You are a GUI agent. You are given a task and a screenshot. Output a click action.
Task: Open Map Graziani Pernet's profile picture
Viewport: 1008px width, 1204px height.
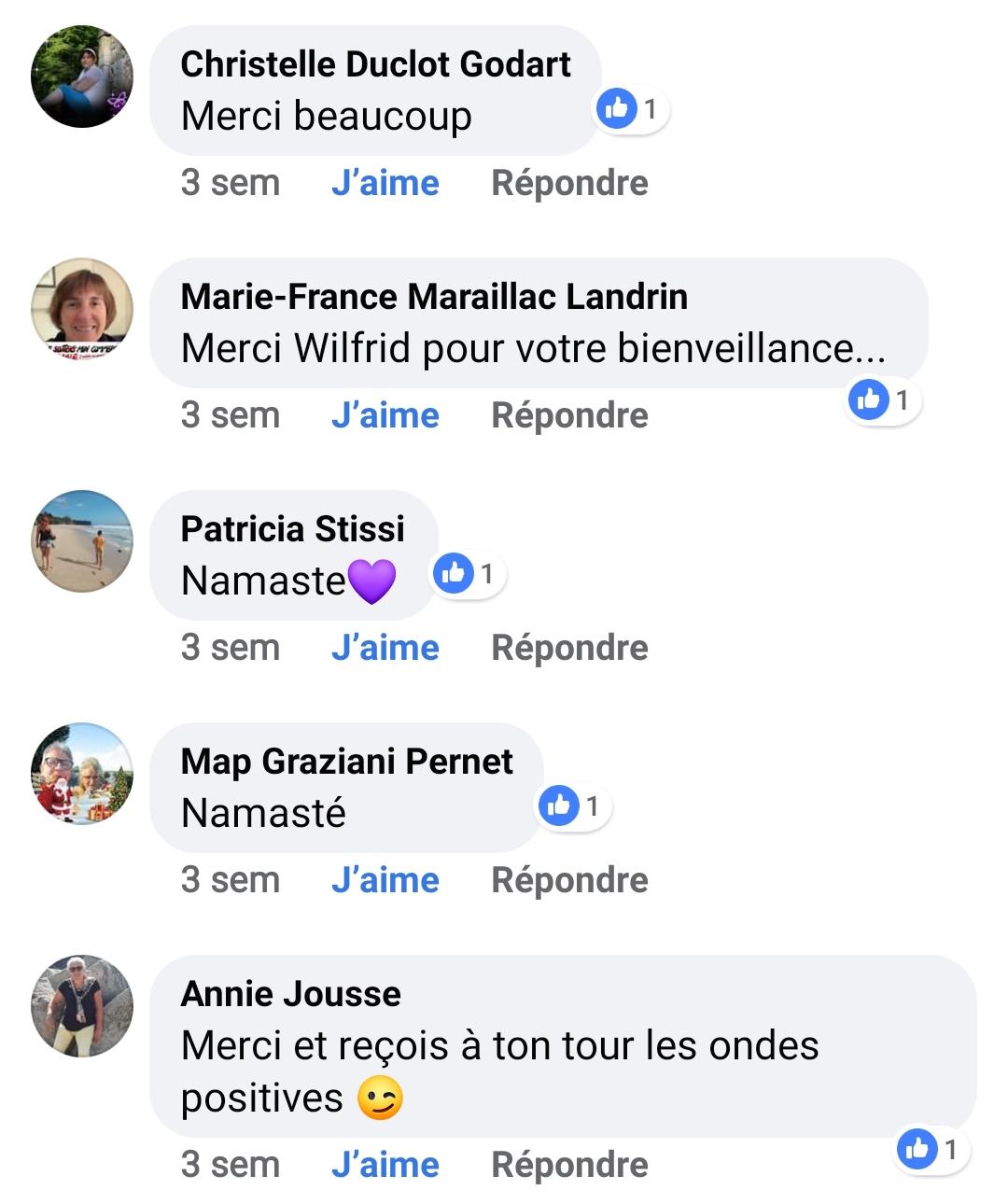(x=82, y=774)
